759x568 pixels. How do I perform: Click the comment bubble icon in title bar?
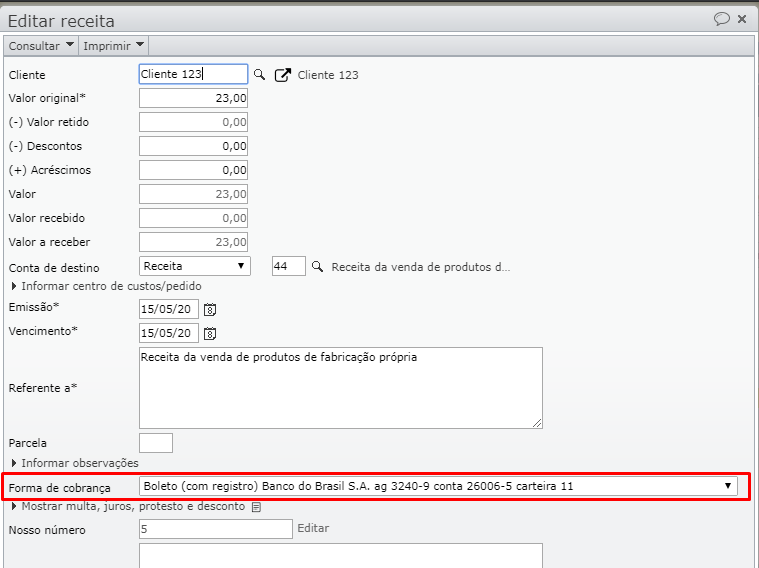[x=721, y=19]
